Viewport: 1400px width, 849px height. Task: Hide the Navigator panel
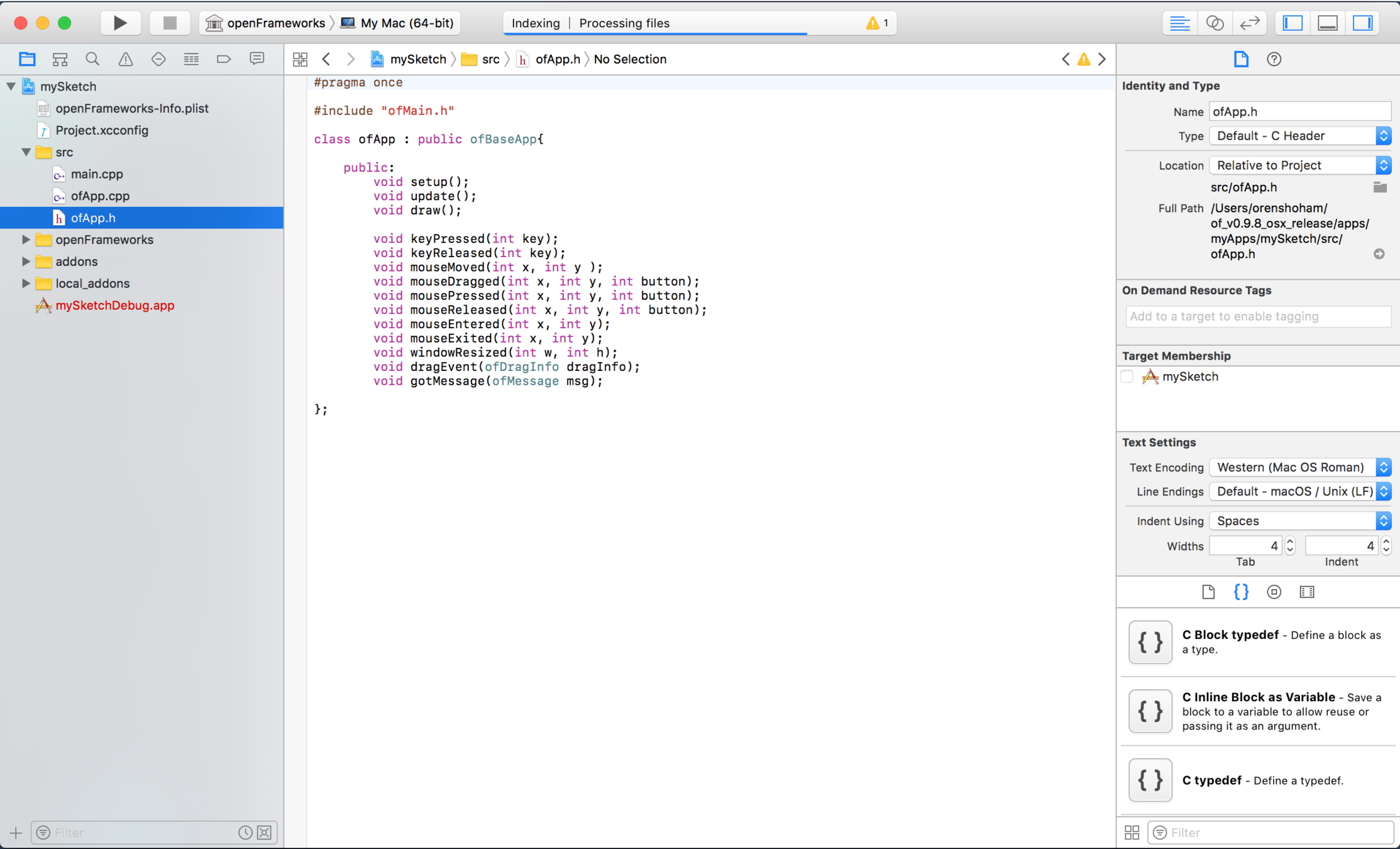pyautogui.click(x=1293, y=23)
